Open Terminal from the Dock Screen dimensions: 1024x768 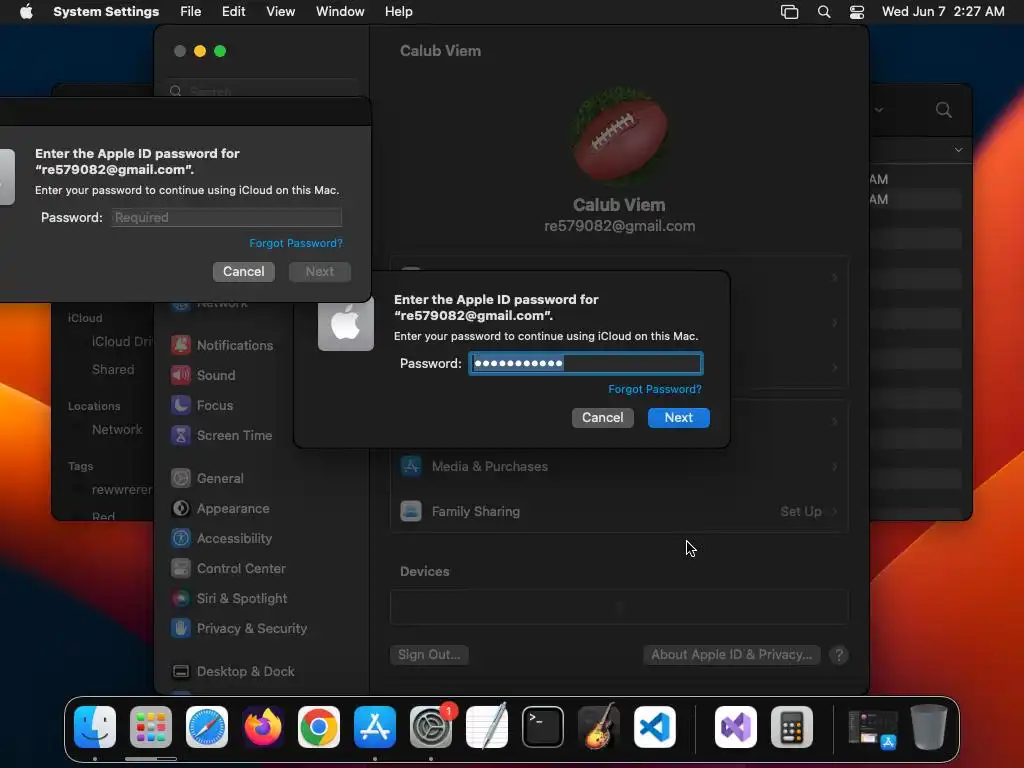(543, 727)
